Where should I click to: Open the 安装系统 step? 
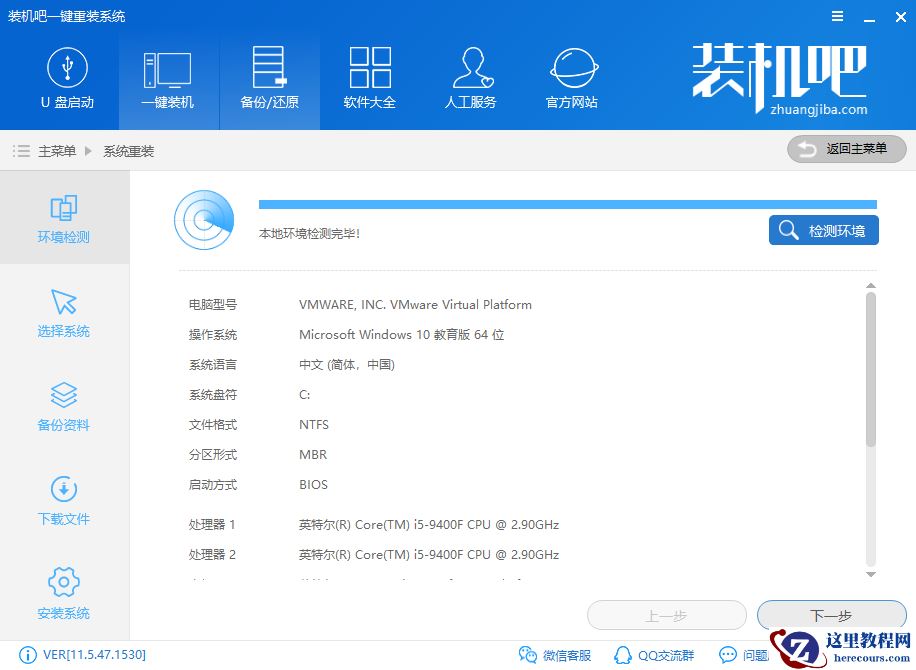click(62, 593)
